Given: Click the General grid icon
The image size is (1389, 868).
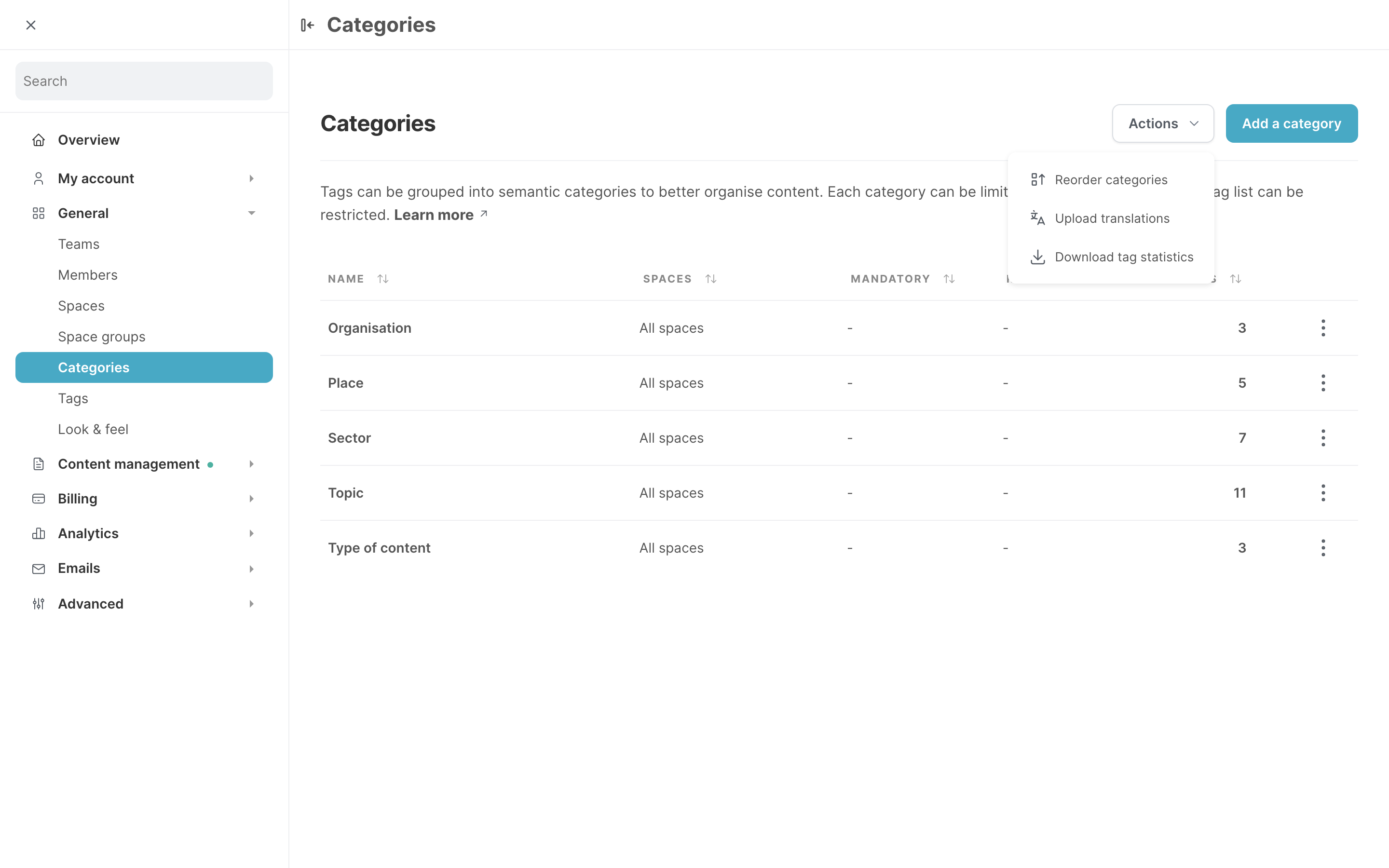Looking at the screenshot, I should click(x=39, y=213).
